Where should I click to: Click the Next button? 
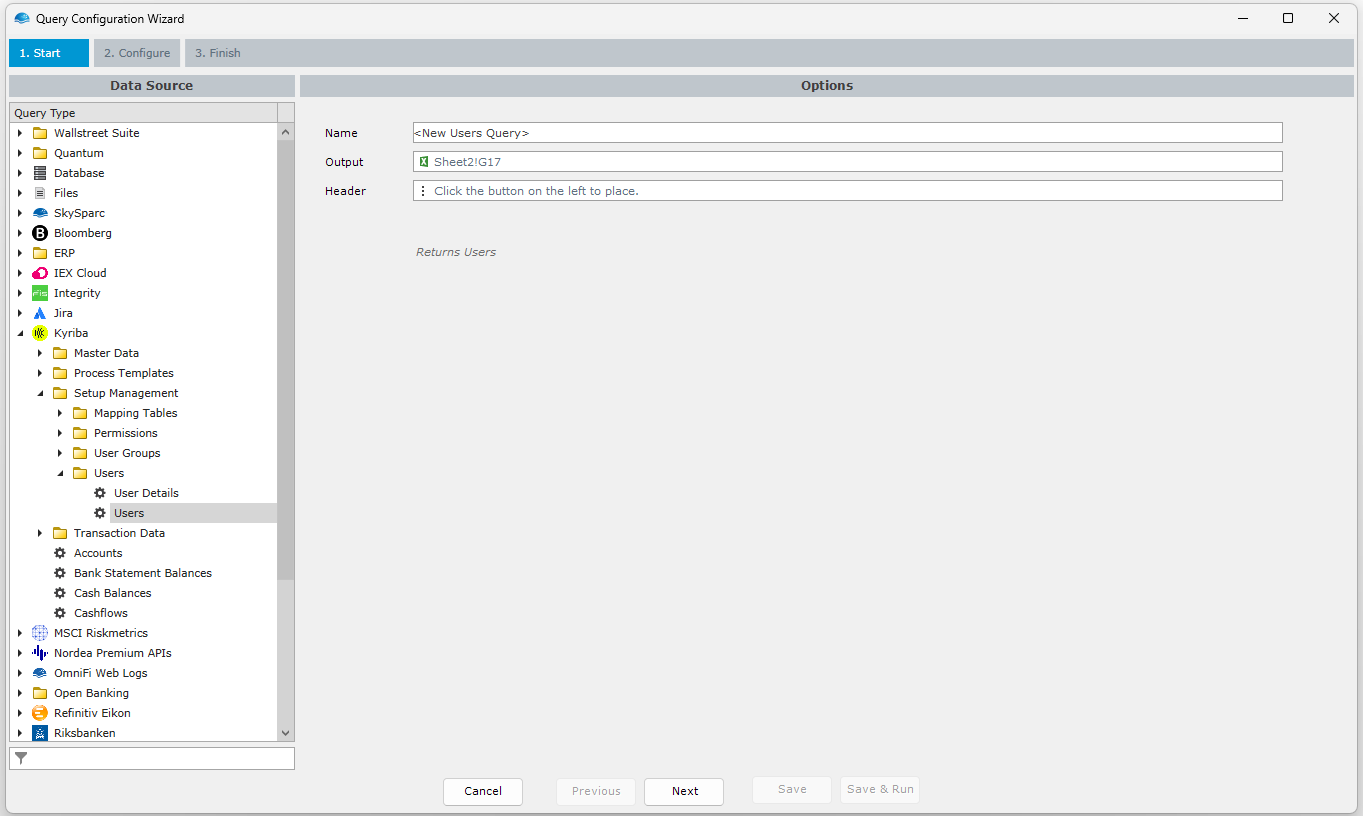click(685, 791)
